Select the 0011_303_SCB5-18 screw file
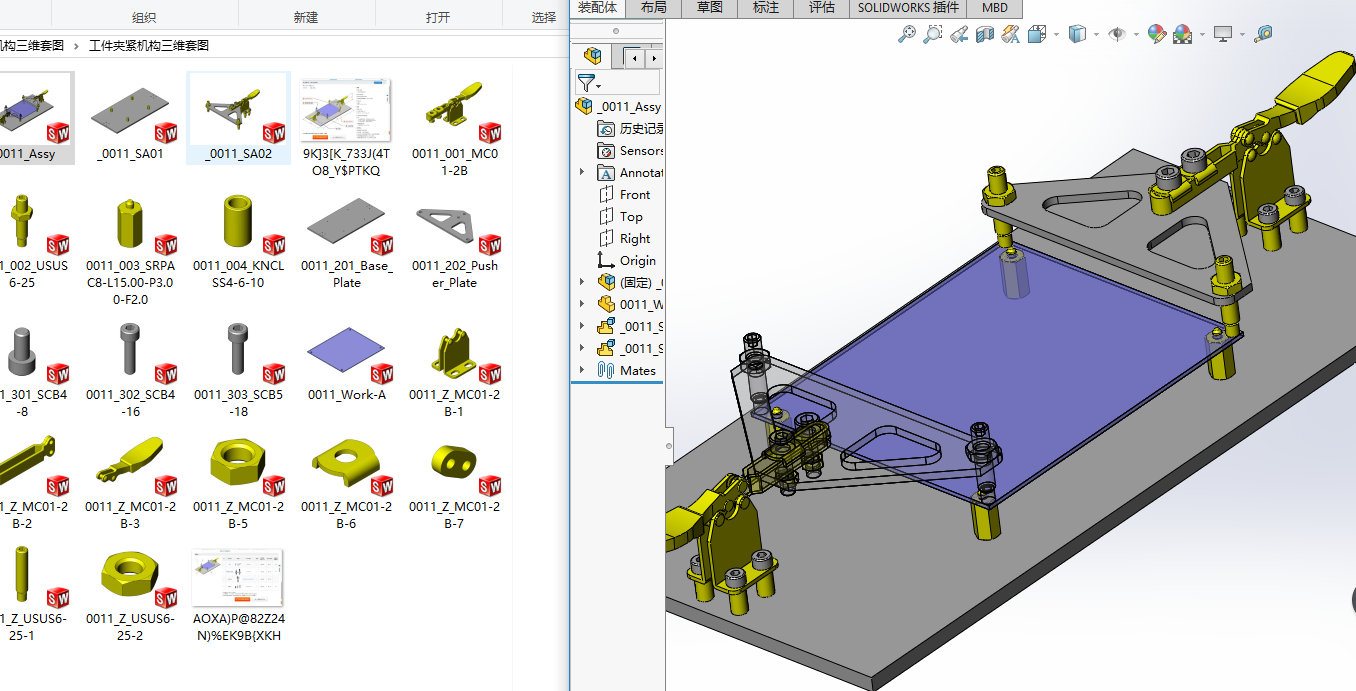This screenshot has height=691, width=1356. pyautogui.click(x=238, y=368)
